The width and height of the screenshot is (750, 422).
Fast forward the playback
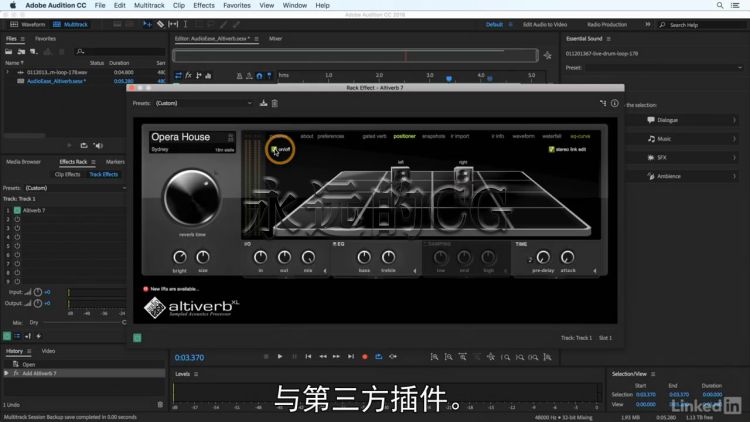pos(336,356)
